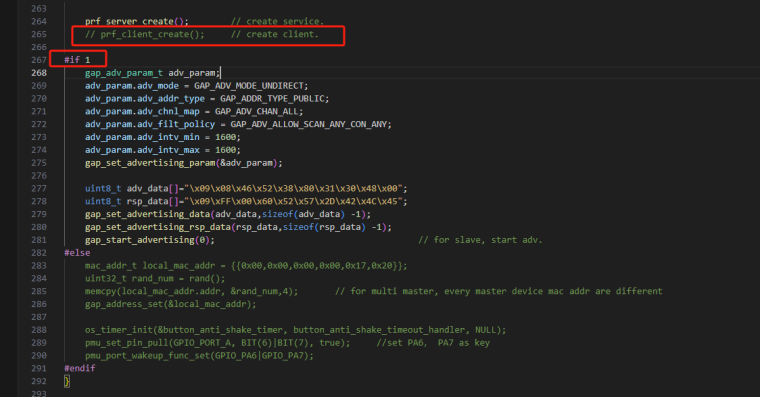The width and height of the screenshot is (760, 397).
Task: Click the "rand()" call on line 284
Action: [x=205, y=278]
